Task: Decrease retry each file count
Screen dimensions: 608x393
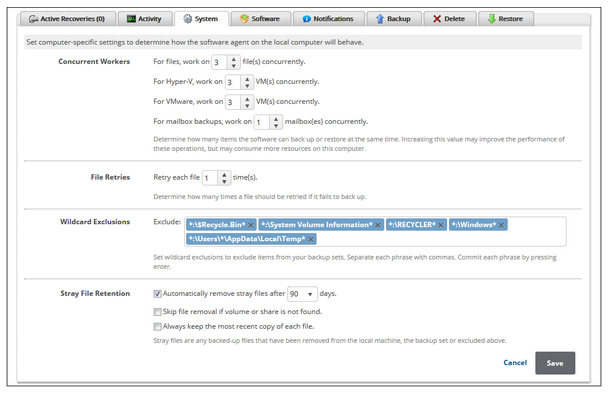Action: [x=224, y=181]
